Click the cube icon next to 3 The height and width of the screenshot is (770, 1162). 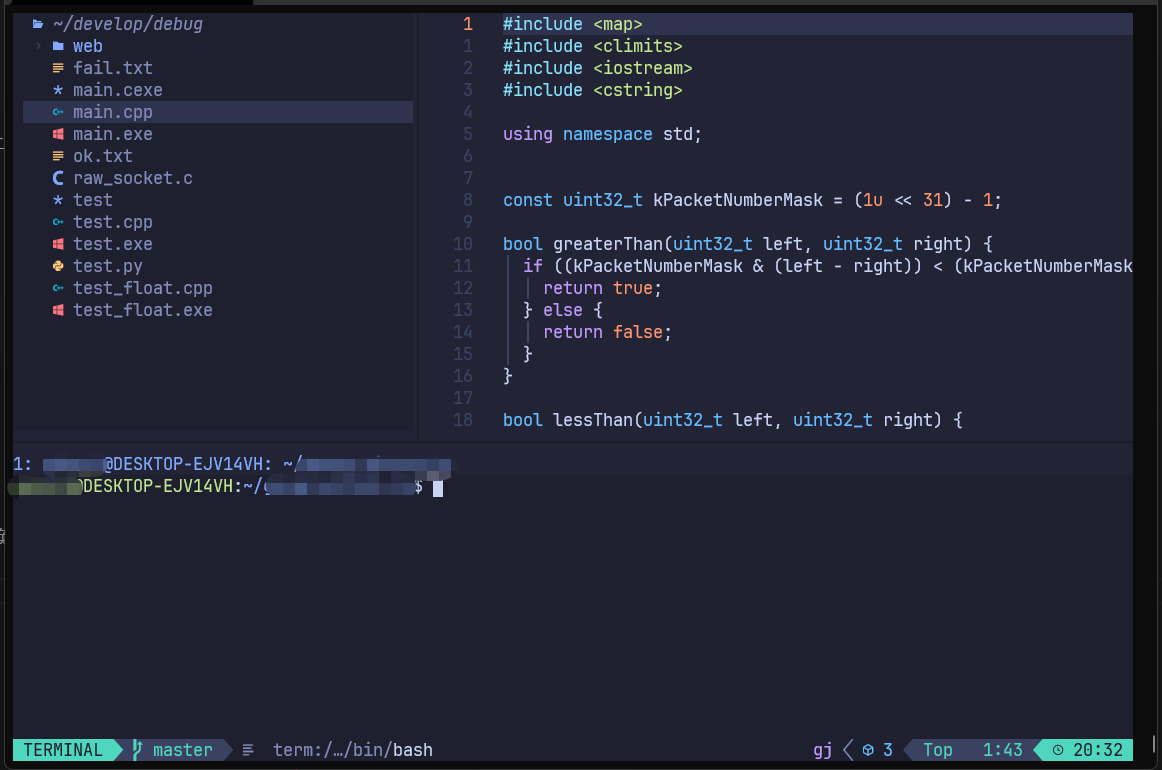[x=868, y=750]
